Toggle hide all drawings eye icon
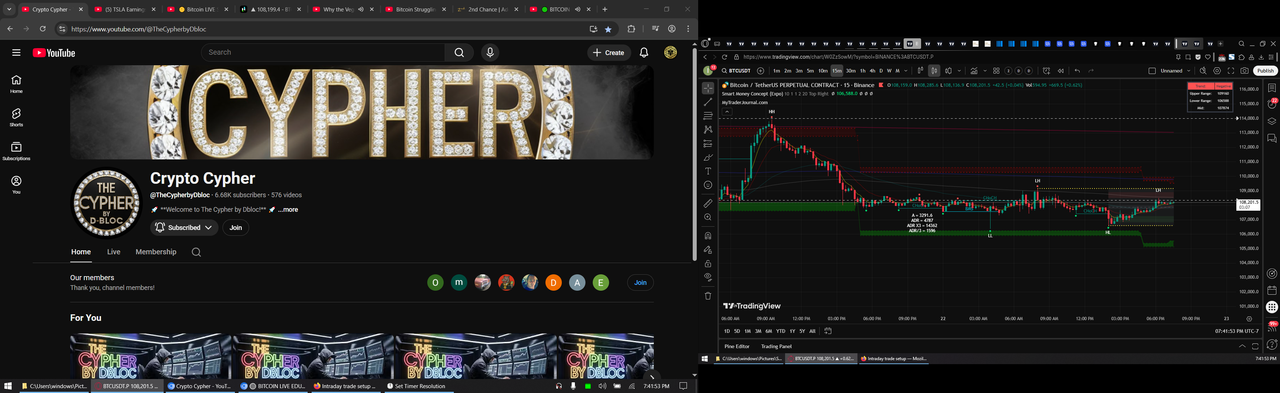 708,276
